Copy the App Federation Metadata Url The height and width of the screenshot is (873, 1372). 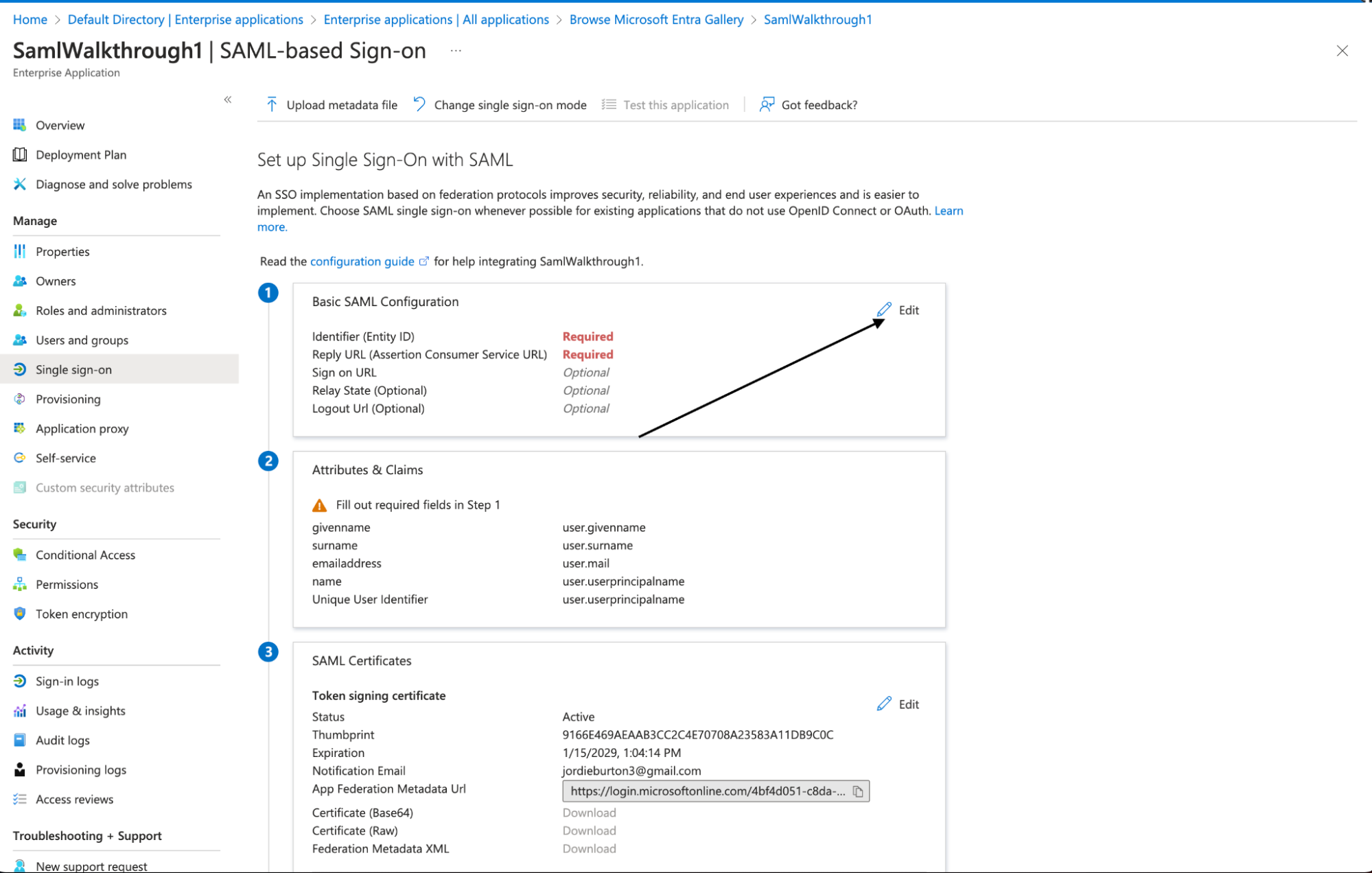(x=858, y=791)
